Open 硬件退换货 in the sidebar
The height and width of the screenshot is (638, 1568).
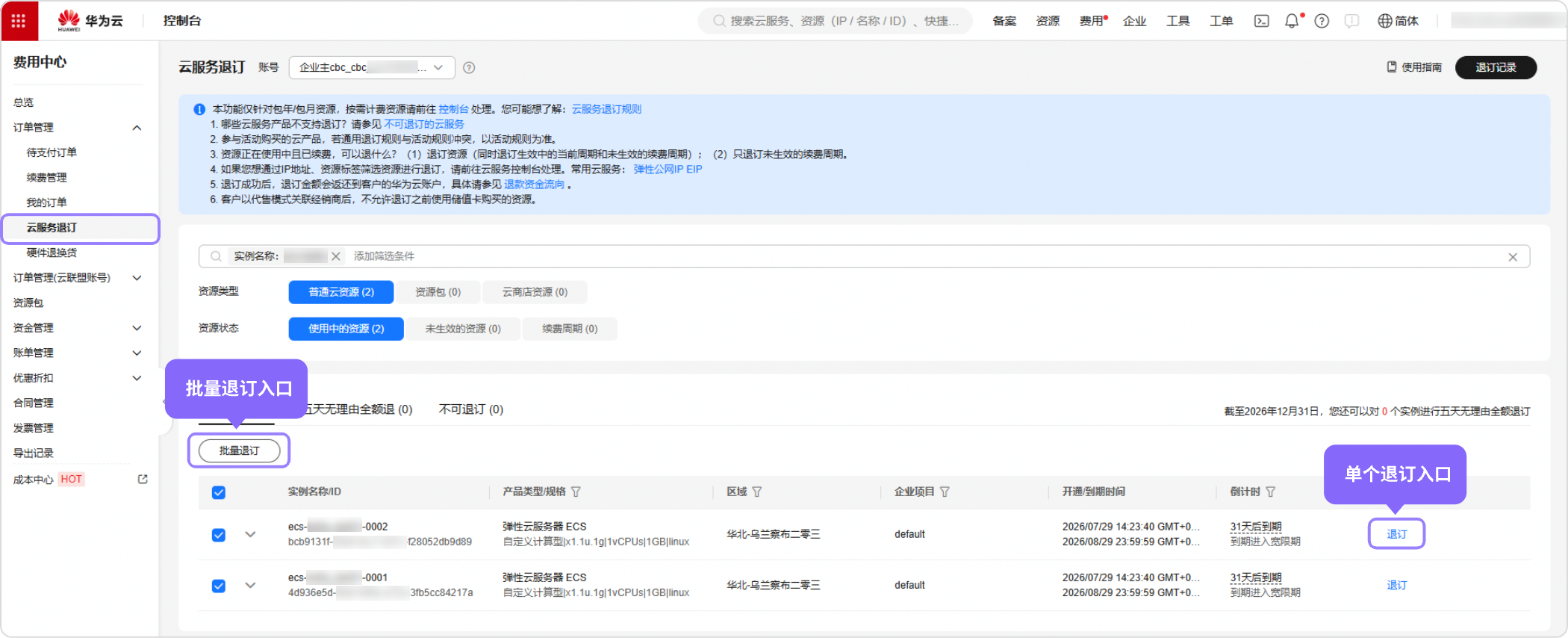52,253
